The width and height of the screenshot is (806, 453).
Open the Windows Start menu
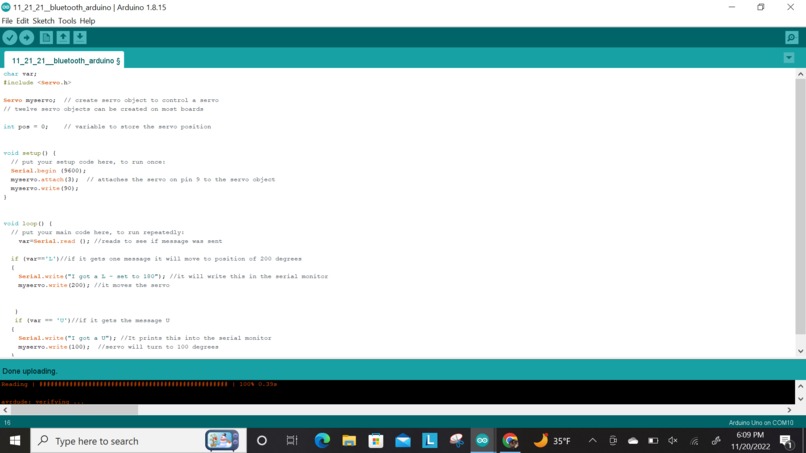tap(15, 441)
